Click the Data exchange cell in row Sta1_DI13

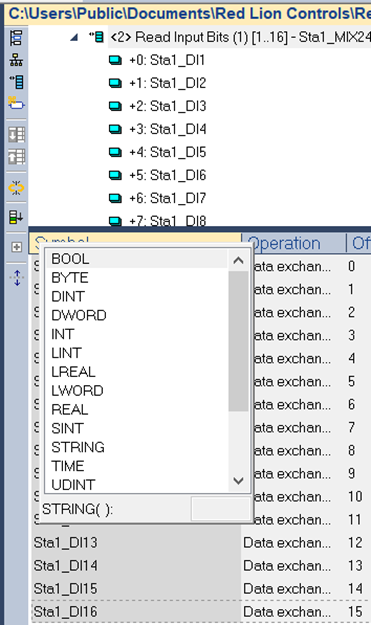293,543
